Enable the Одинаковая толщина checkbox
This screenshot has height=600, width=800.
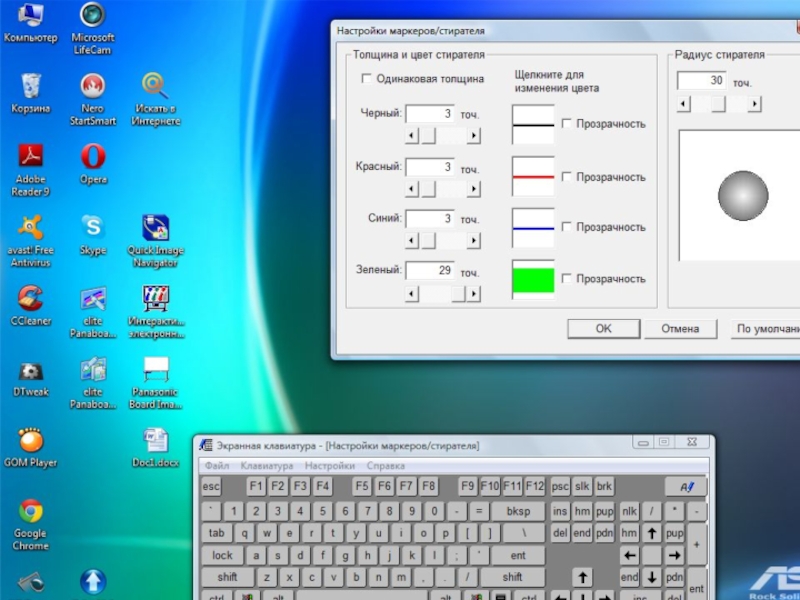click(367, 78)
